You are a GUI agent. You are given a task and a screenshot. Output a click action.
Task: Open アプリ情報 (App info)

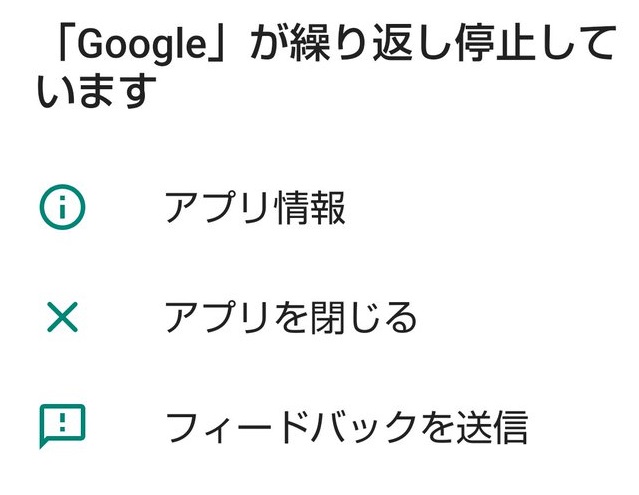(x=255, y=209)
